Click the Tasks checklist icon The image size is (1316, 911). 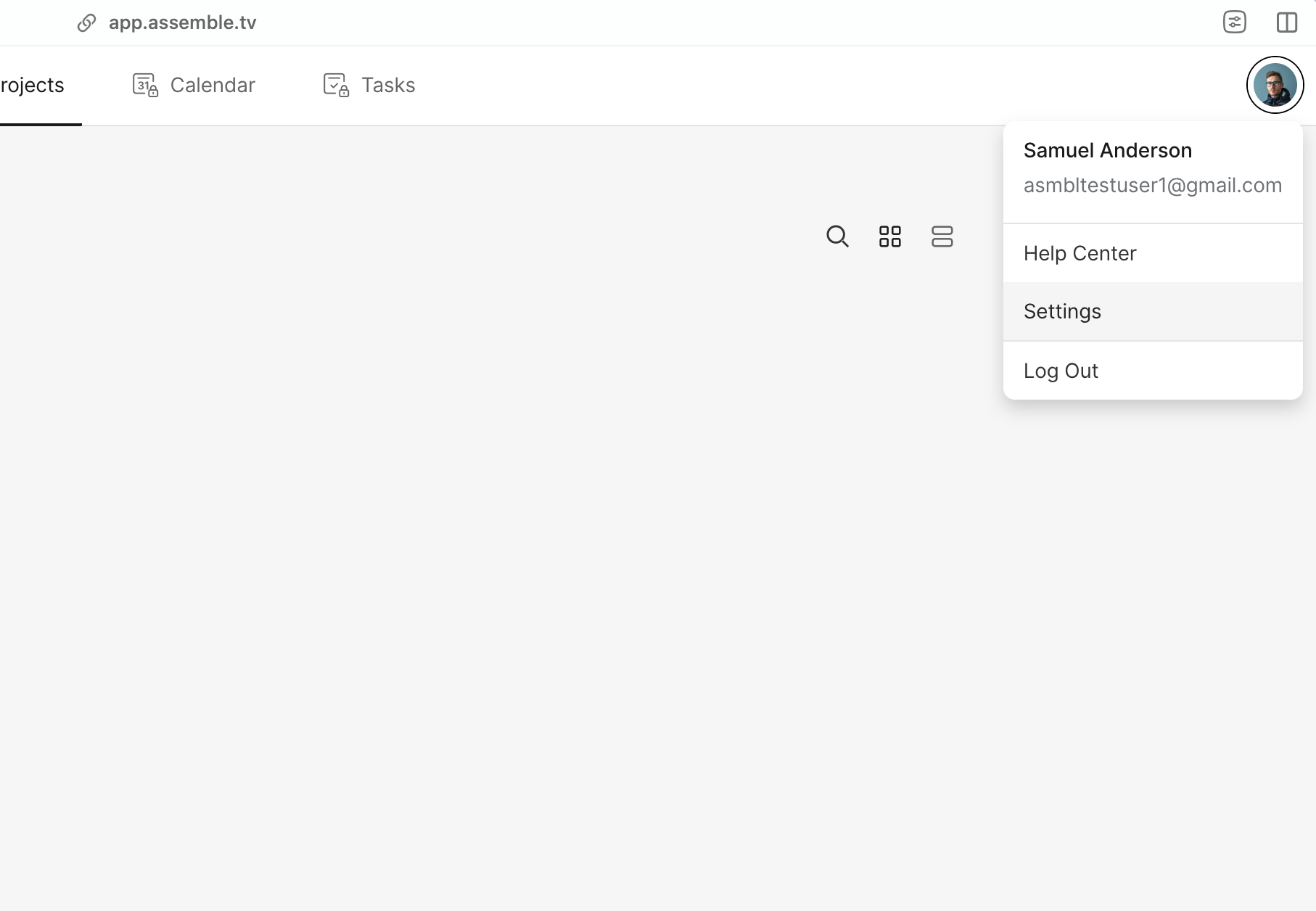(336, 85)
